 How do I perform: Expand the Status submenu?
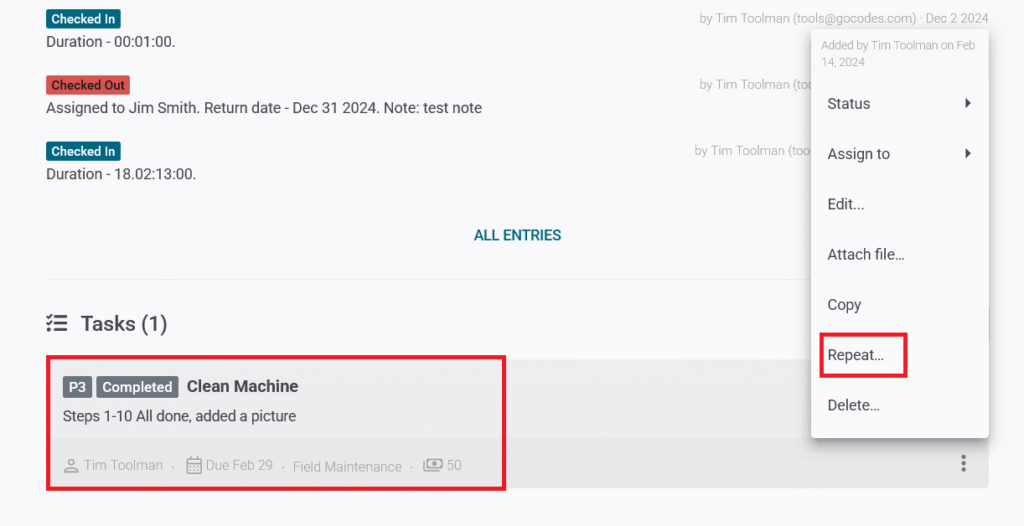[899, 104]
